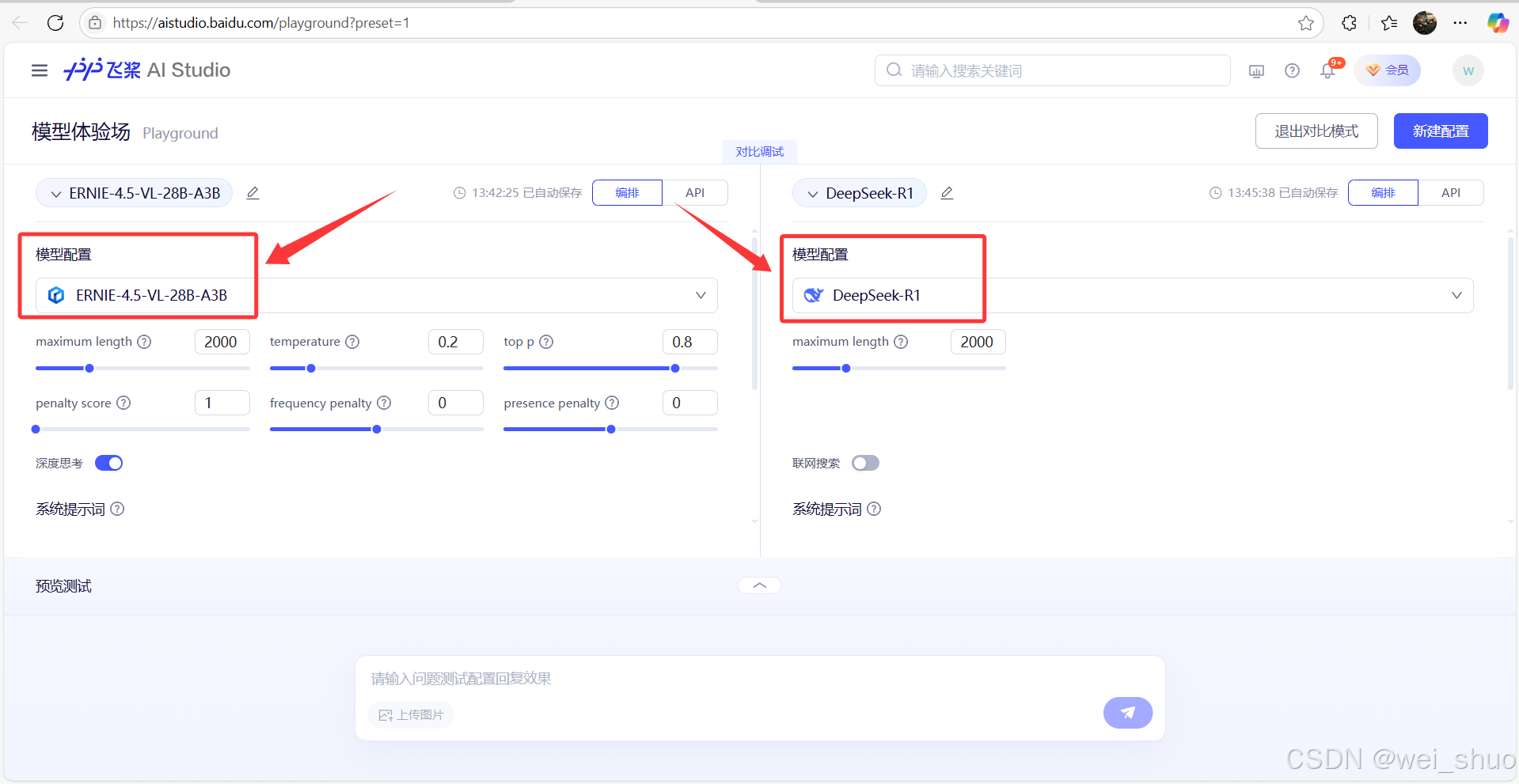The image size is (1519, 784).
Task: Click the 会员 membership button
Action: (1388, 70)
